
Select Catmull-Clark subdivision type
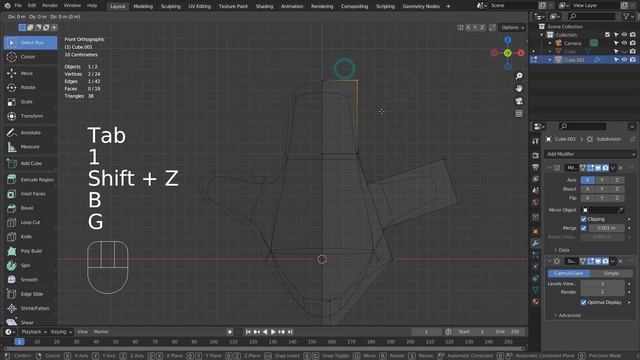point(569,273)
